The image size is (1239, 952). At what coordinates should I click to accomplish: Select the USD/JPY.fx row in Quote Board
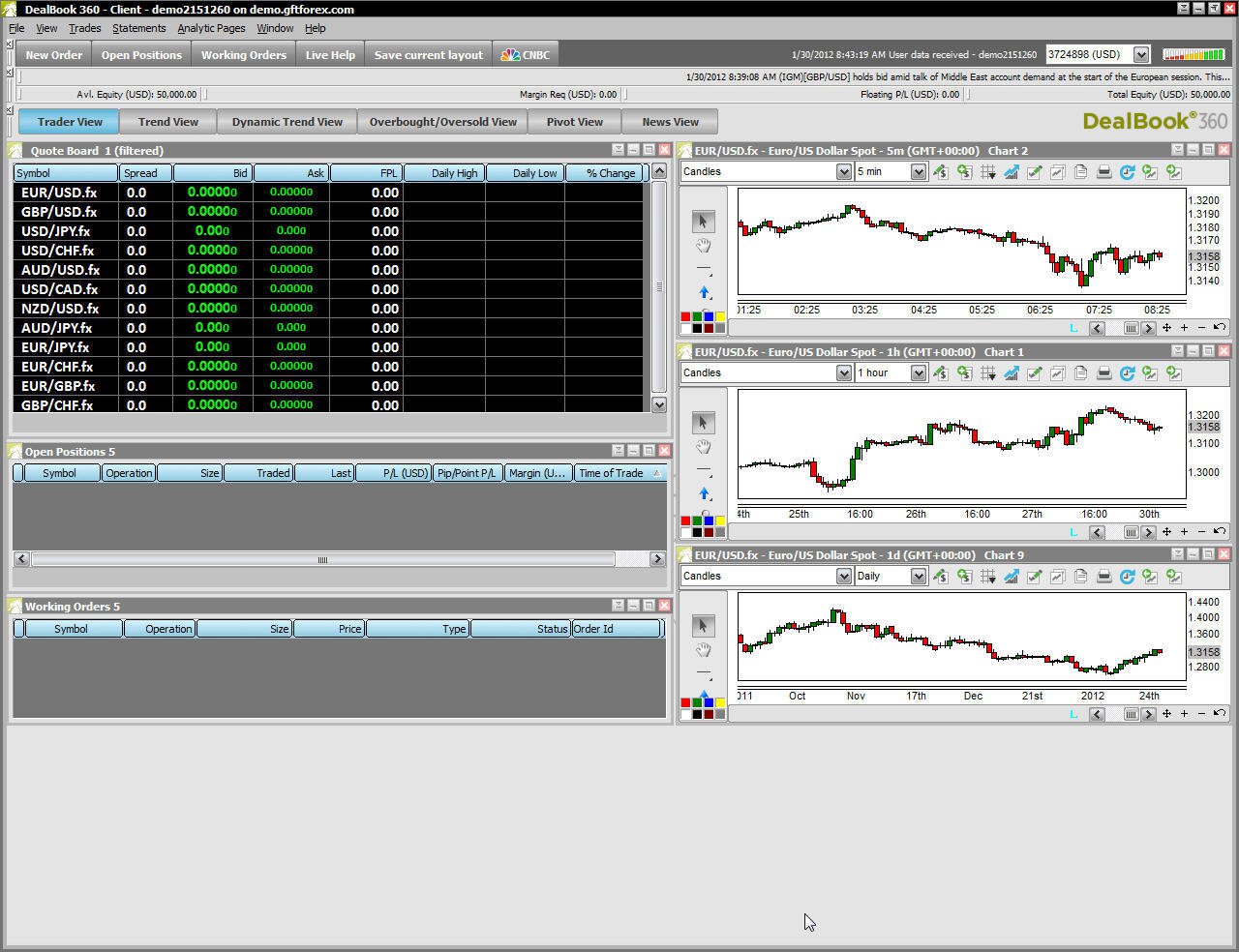pyautogui.click(x=329, y=231)
